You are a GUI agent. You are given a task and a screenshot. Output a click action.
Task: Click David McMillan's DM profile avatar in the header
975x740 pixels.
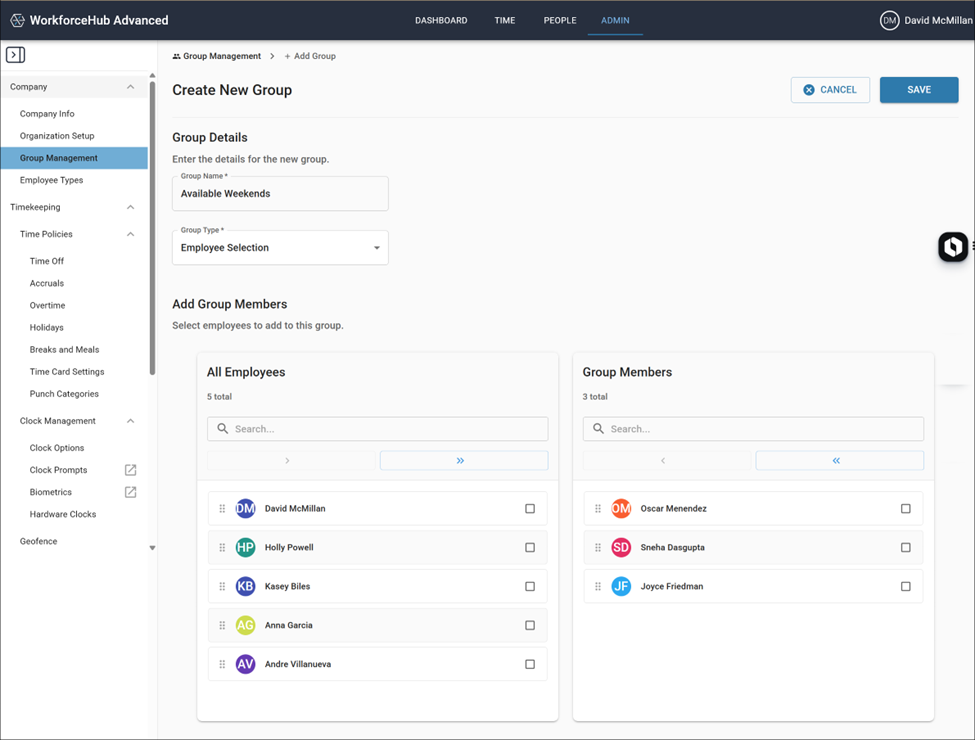coord(889,21)
